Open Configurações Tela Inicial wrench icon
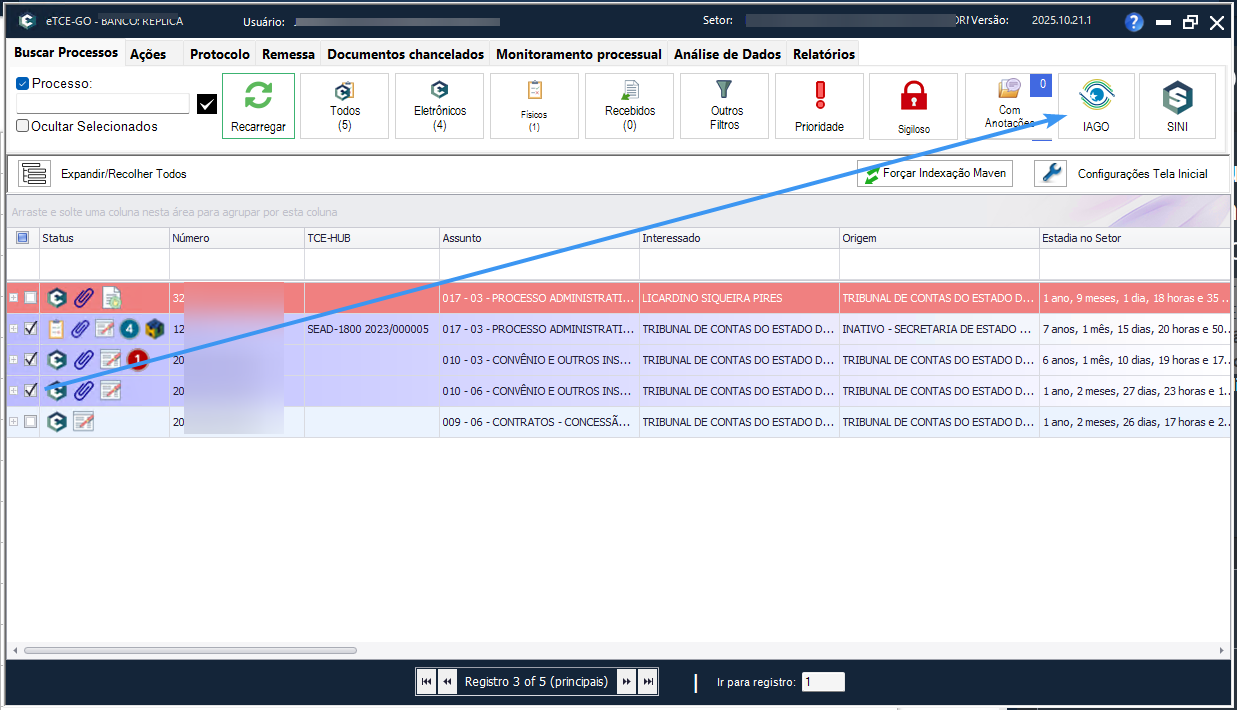 click(1050, 174)
